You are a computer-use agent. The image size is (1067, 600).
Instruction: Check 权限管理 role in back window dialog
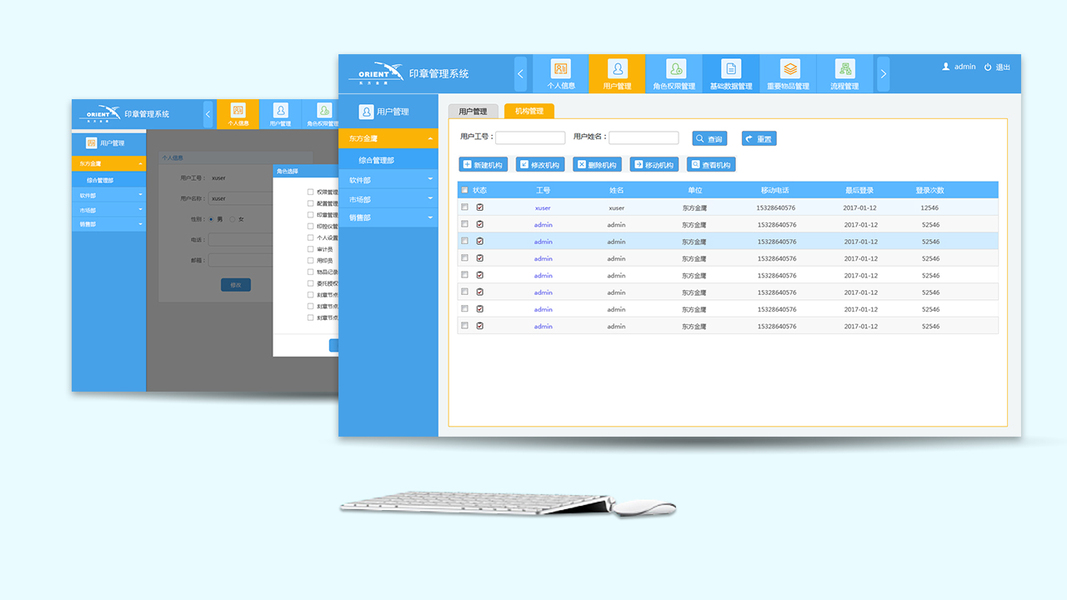click(x=310, y=192)
